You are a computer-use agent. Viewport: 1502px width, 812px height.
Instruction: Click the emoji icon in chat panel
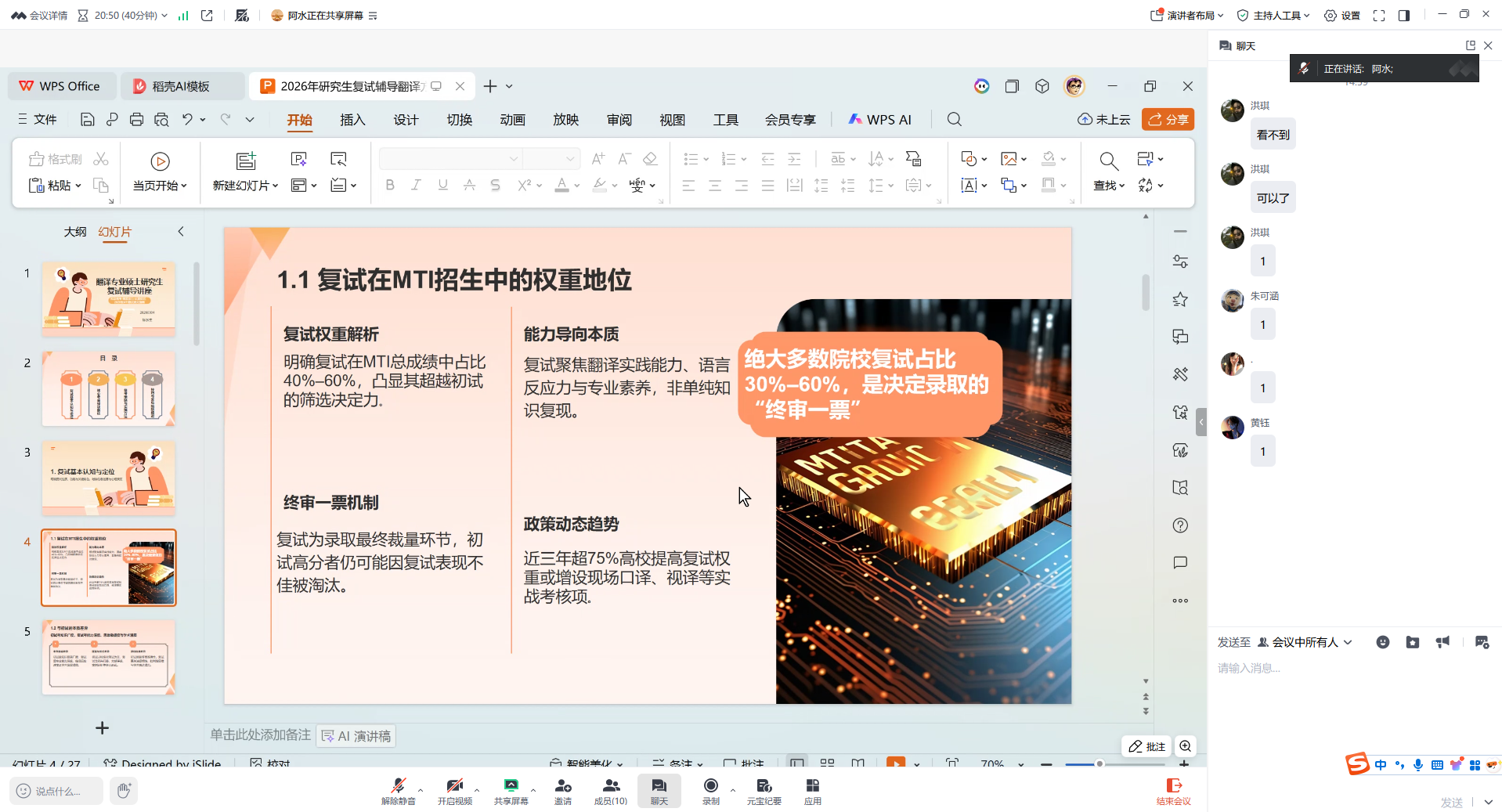1383,642
